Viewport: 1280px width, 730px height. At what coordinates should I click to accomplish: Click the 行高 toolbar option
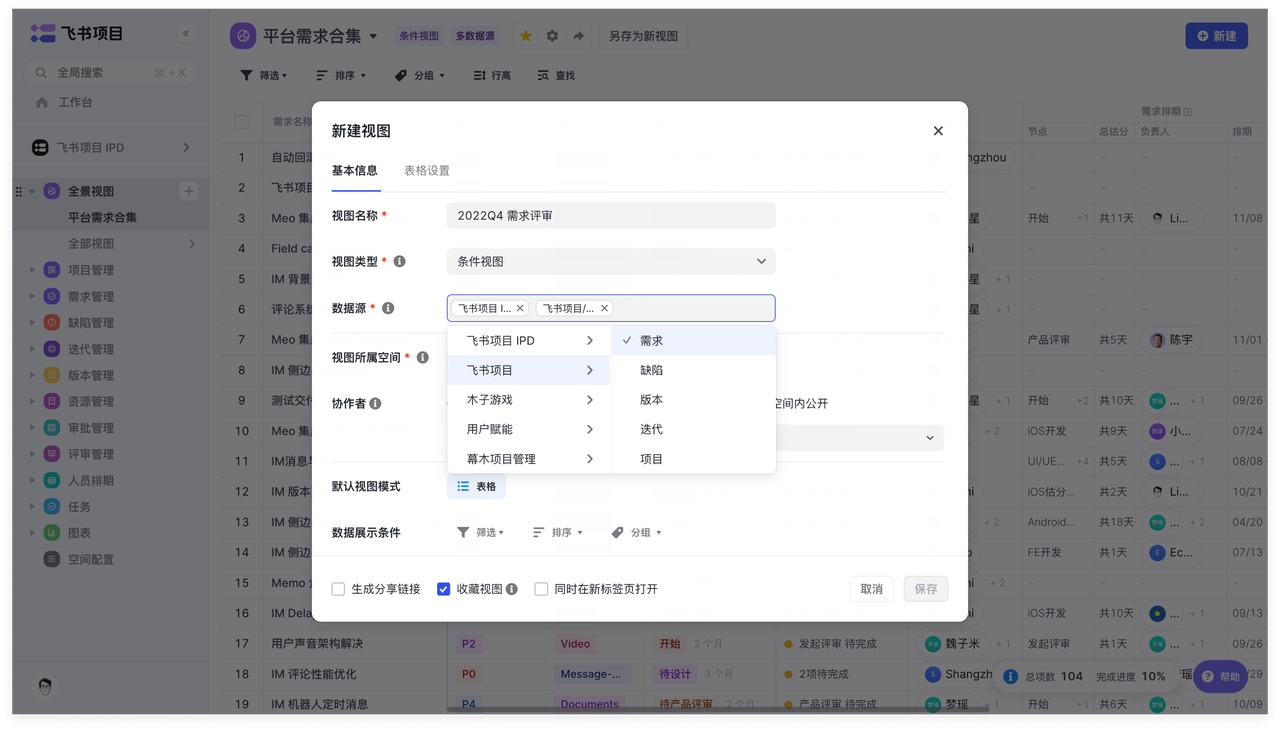click(492, 76)
